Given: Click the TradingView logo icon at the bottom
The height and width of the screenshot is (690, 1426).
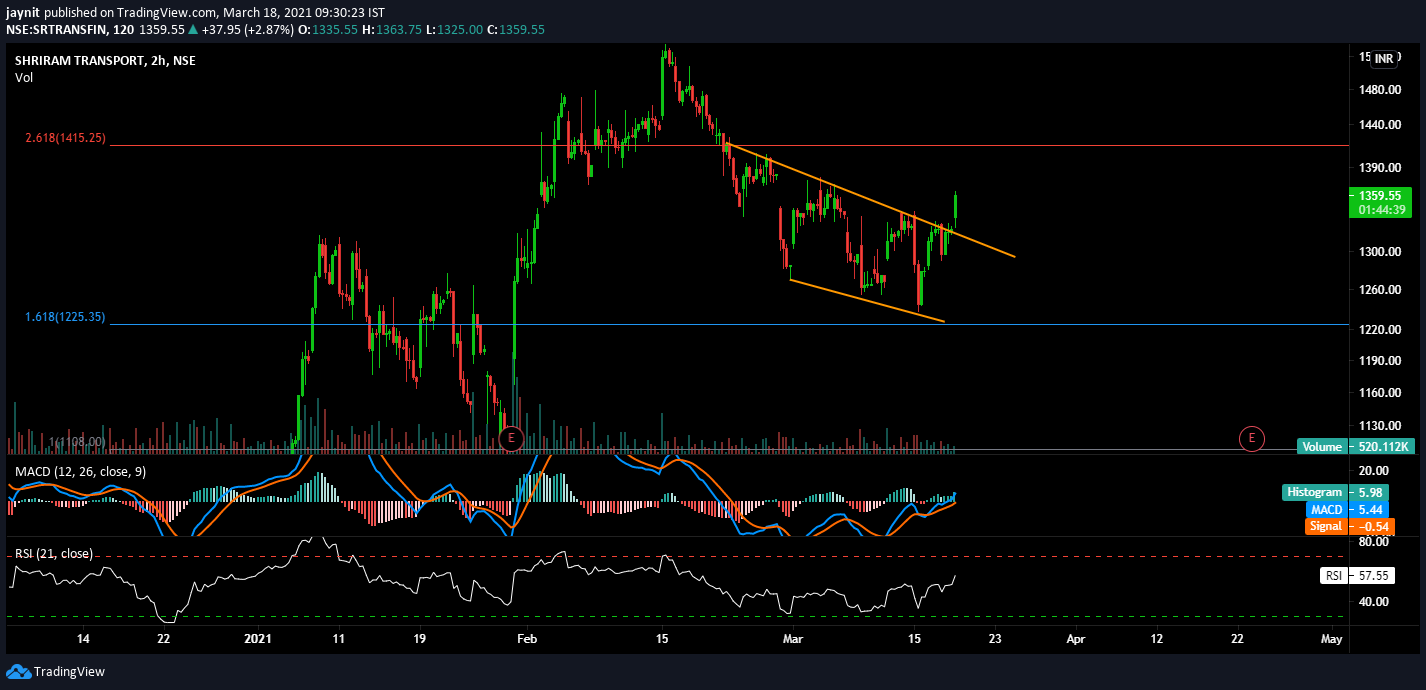Looking at the screenshot, I should [18, 671].
